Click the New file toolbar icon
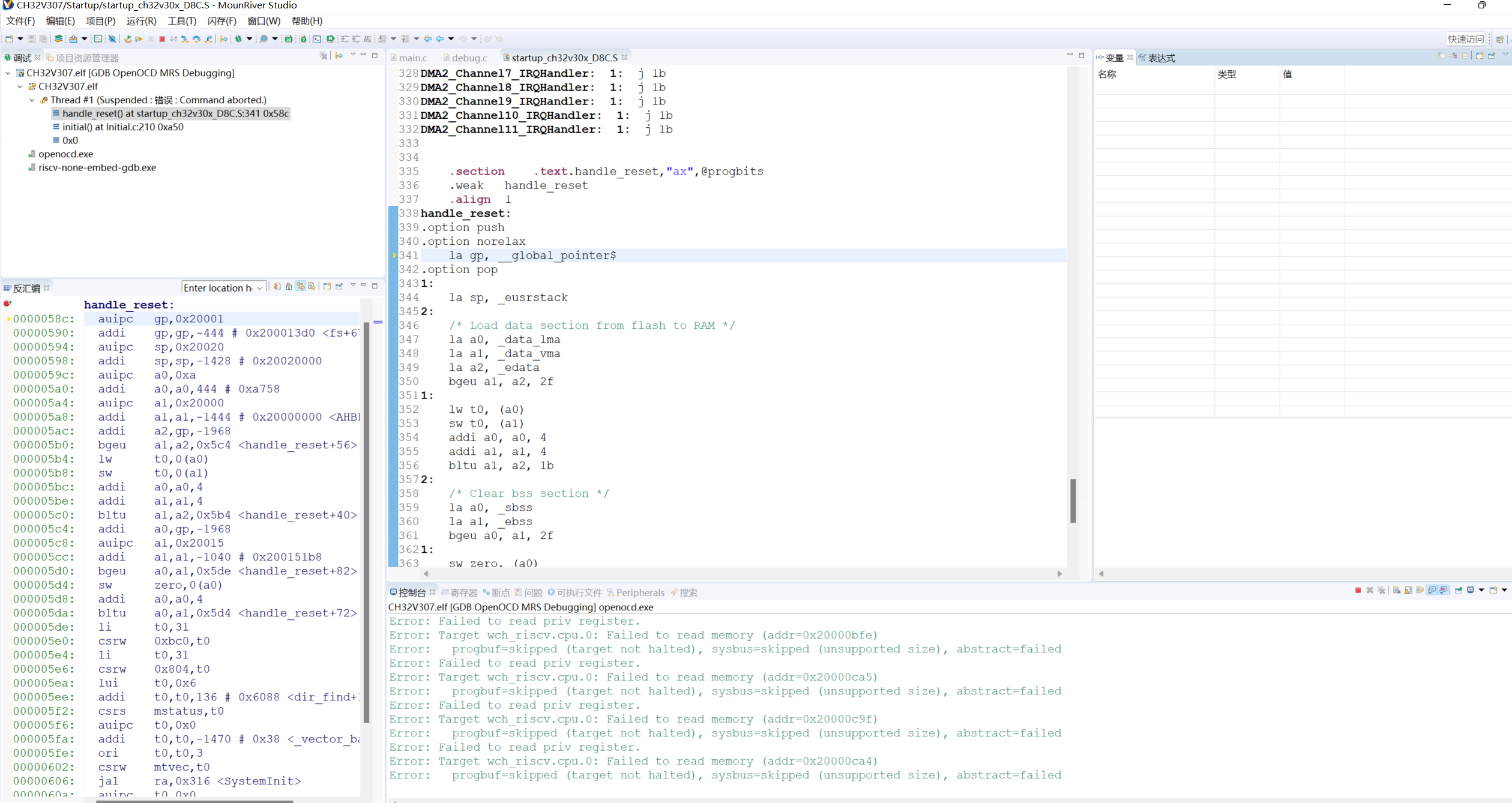 tap(9, 39)
